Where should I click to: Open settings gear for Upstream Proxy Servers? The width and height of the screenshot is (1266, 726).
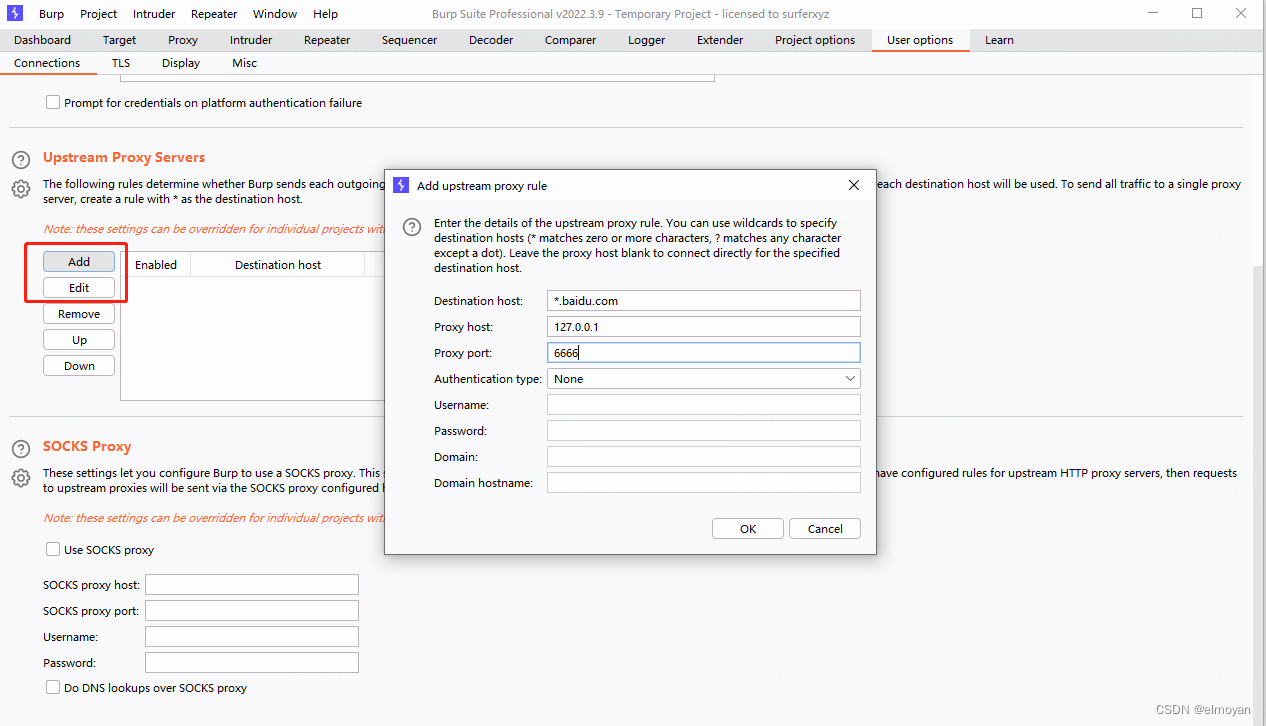click(21, 189)
